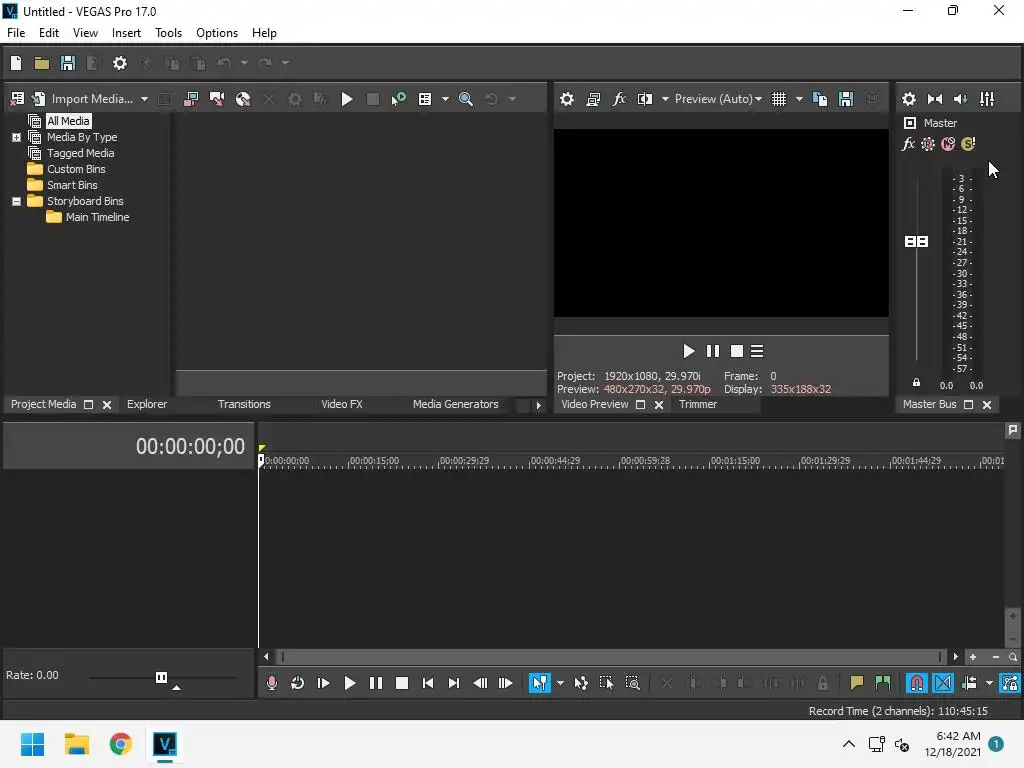Click the timeline horizontal scrollbar

(611, 656)
